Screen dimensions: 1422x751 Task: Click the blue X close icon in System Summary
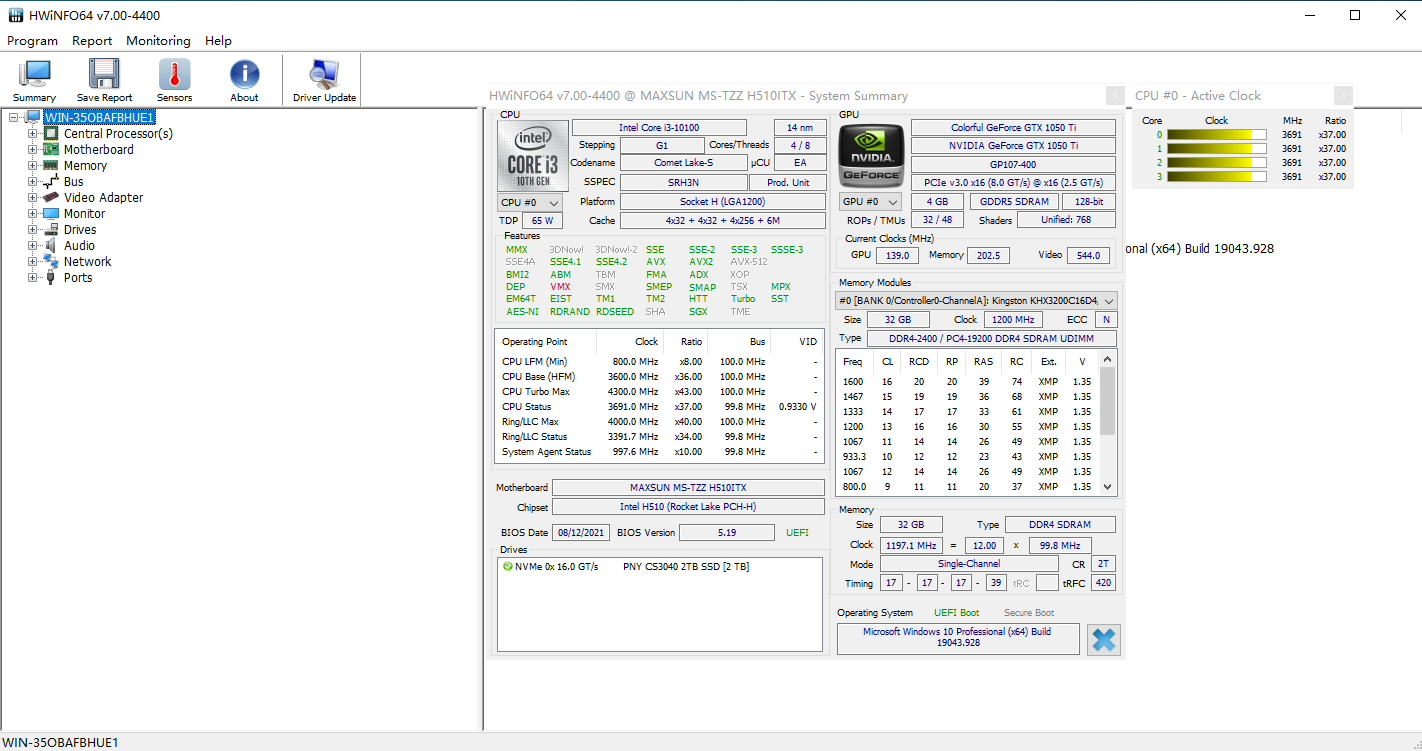[1103, 640]
